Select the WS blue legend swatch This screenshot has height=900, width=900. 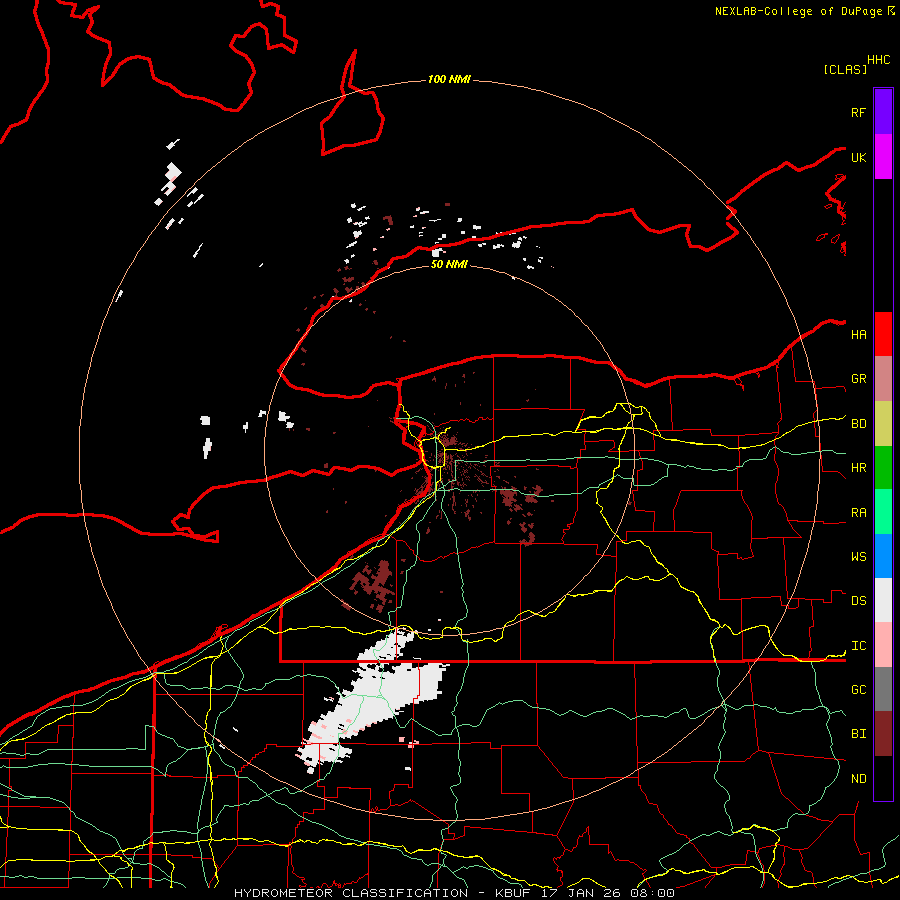(x=883, y=556)
